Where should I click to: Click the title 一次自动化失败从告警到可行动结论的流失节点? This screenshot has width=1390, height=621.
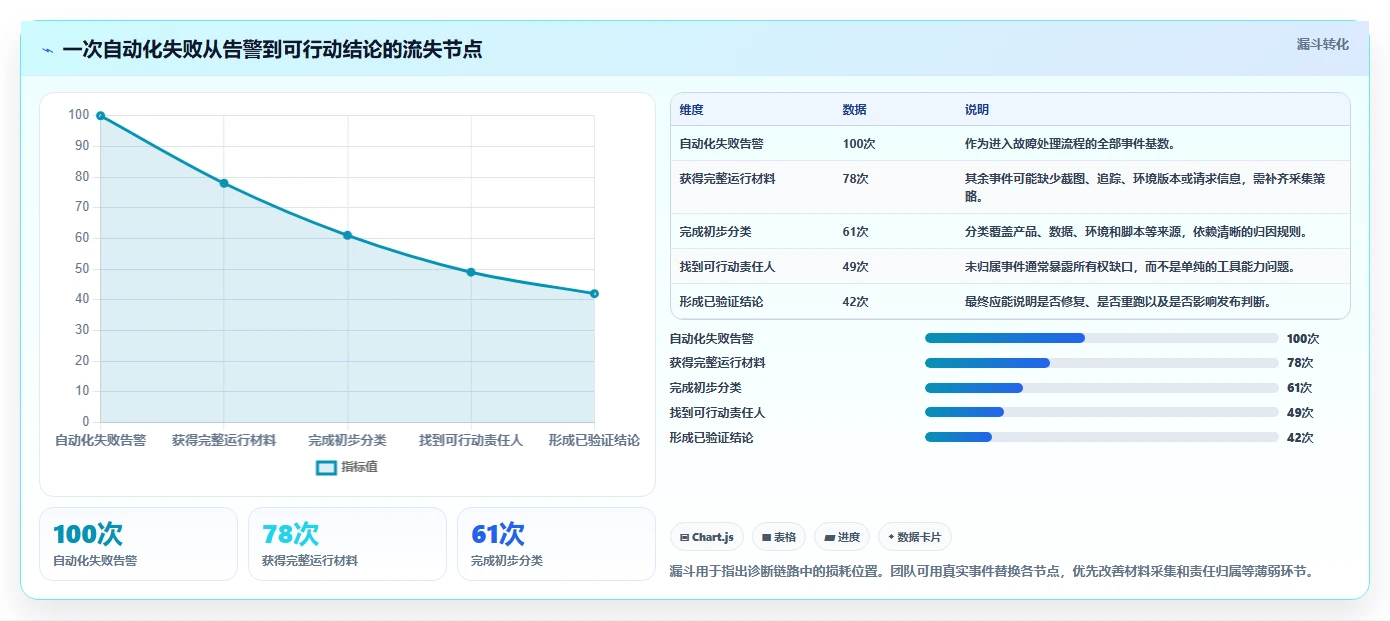(x=272, y=49)
